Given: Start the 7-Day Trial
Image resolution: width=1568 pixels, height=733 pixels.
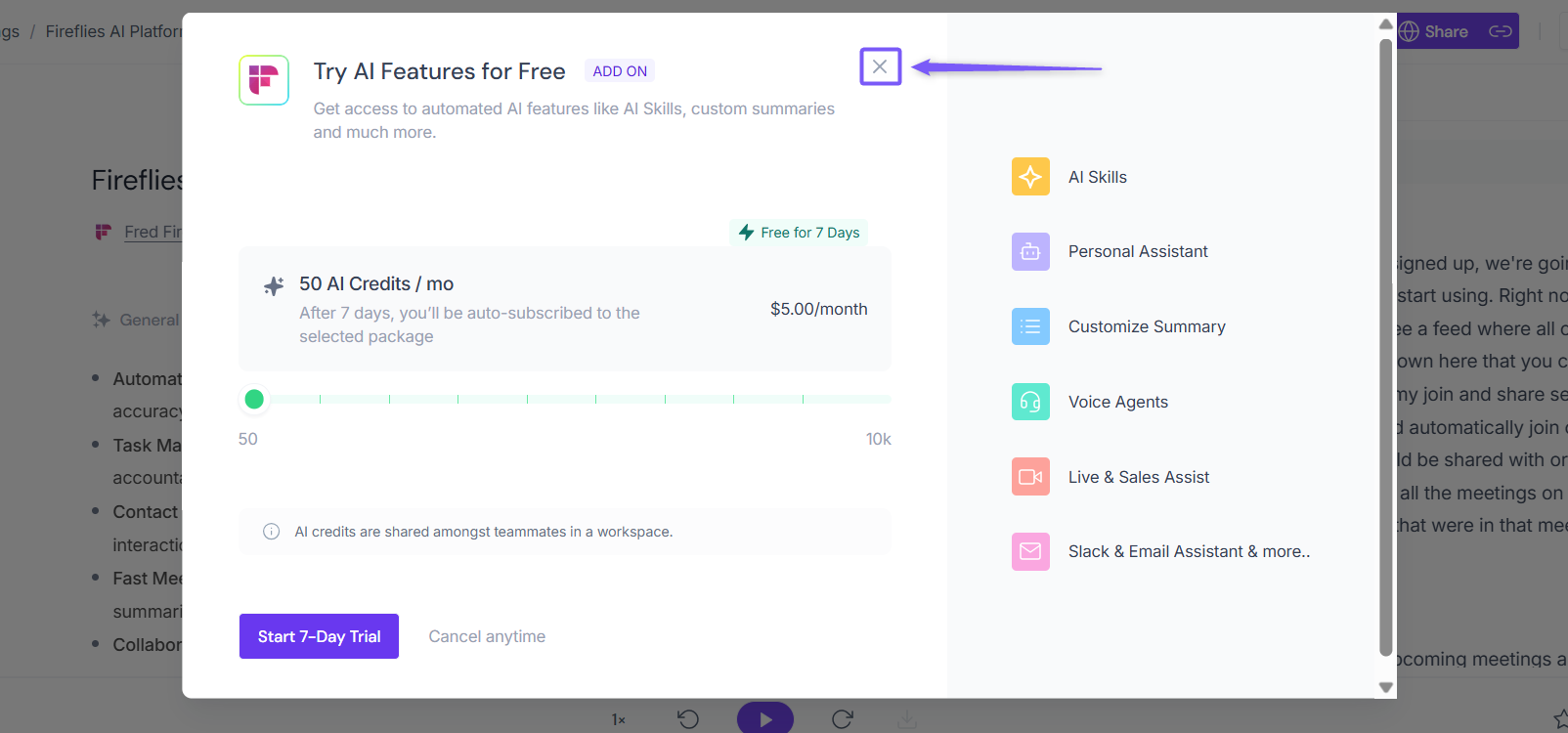Looking at the screenshot, I should point(319,636).
